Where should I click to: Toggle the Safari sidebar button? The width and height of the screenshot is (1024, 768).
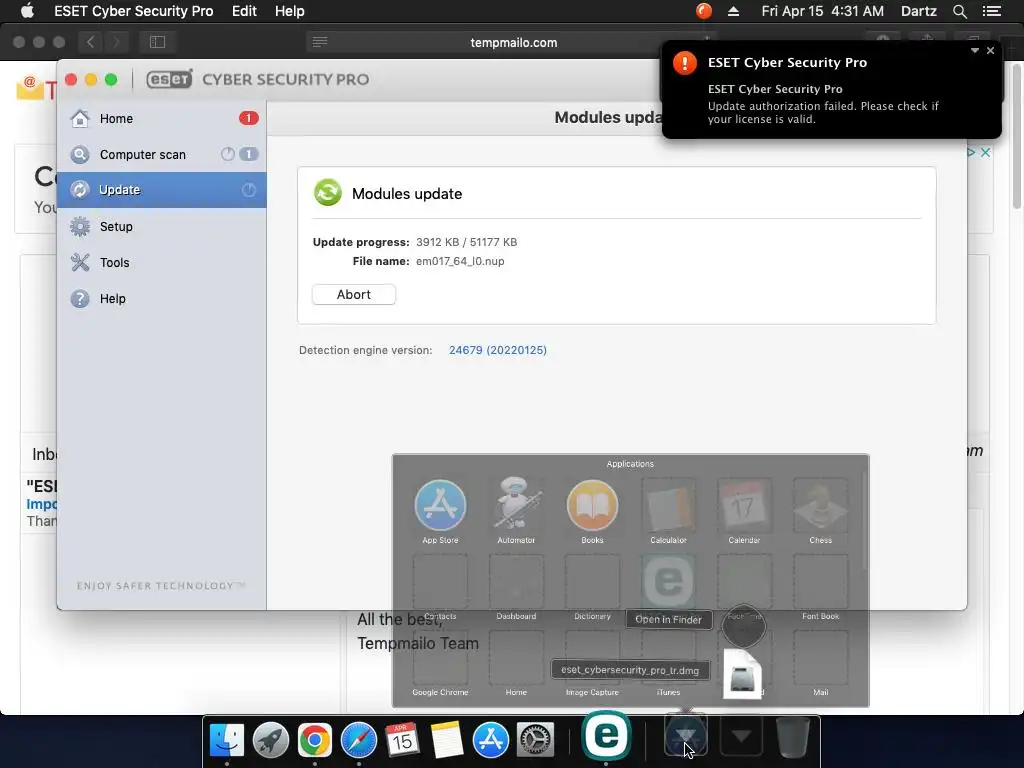tap(157, 42)
